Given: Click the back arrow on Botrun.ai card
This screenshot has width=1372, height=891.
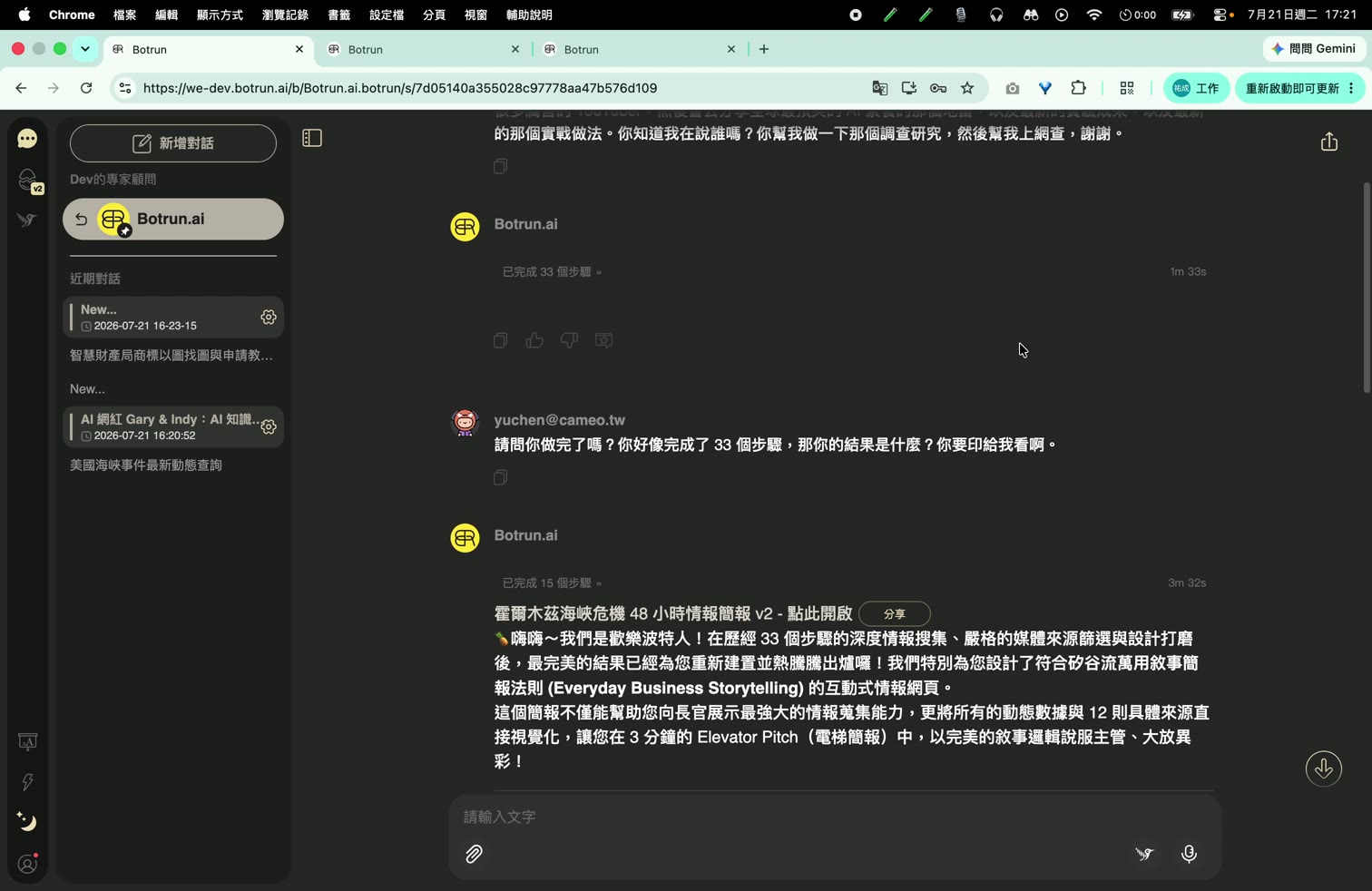Looking at the screenshot, I should point(81,220).
